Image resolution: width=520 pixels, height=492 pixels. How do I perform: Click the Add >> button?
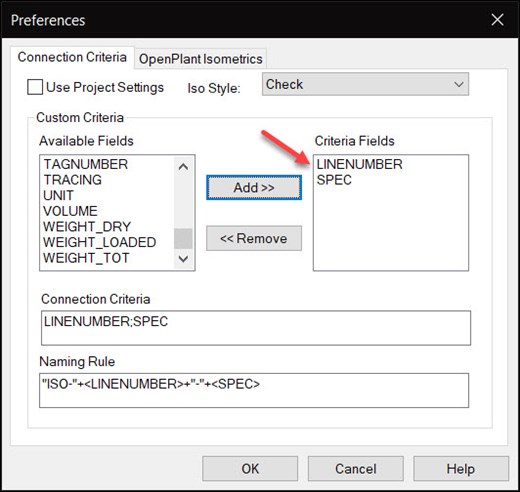coord(254,188)
